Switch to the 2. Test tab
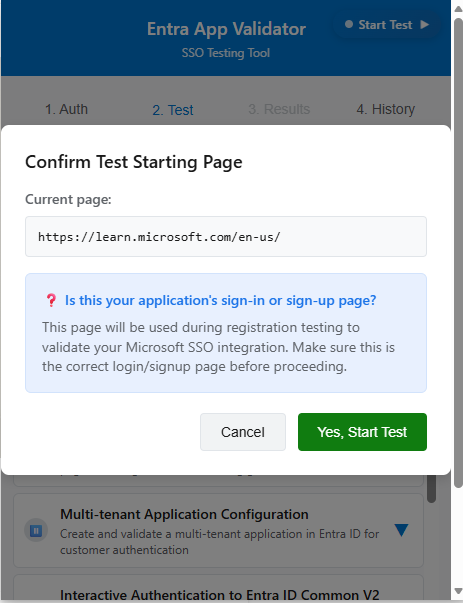 click(173, 110)
